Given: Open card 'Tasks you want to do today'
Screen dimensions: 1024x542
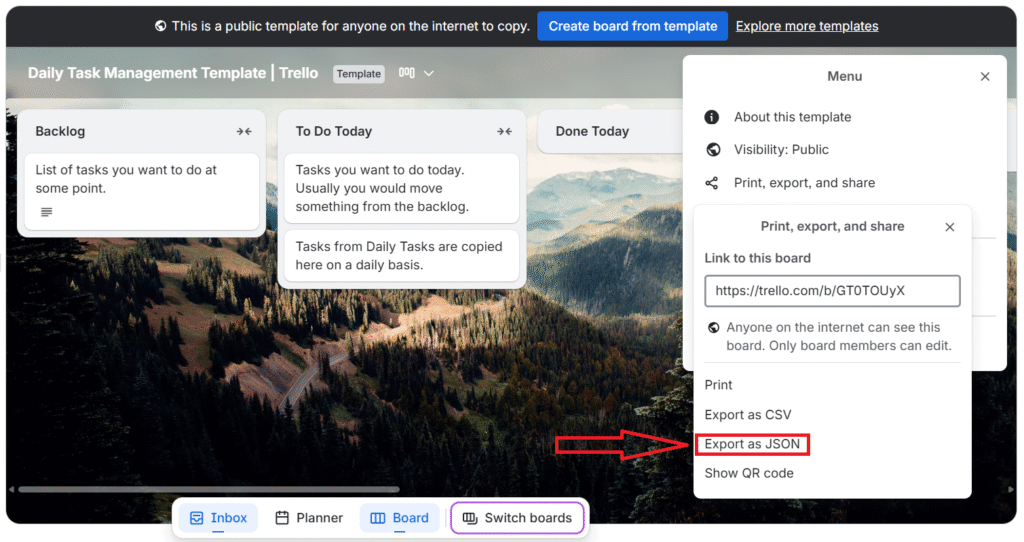Looking at the screenshot, I should pos(401,188).
